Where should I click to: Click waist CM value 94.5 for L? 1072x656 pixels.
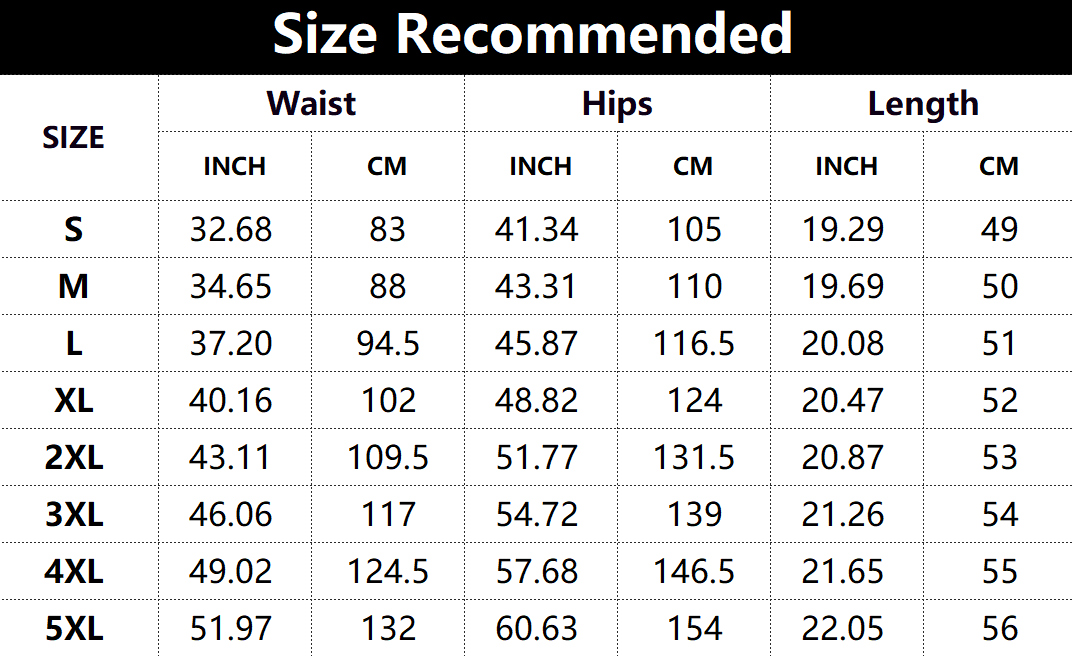click(388, 344)
